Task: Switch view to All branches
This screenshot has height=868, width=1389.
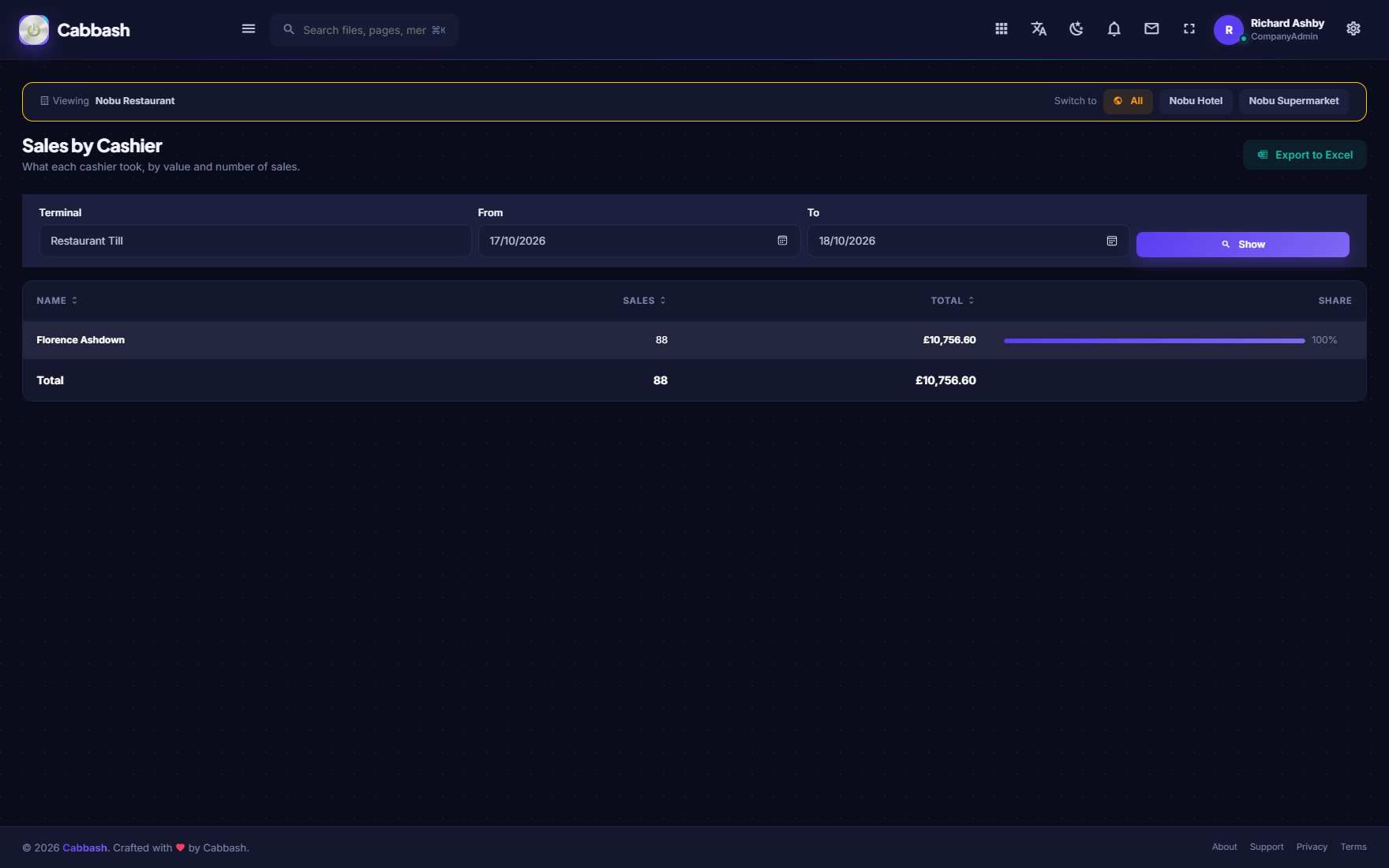Action: [1128, 101]
